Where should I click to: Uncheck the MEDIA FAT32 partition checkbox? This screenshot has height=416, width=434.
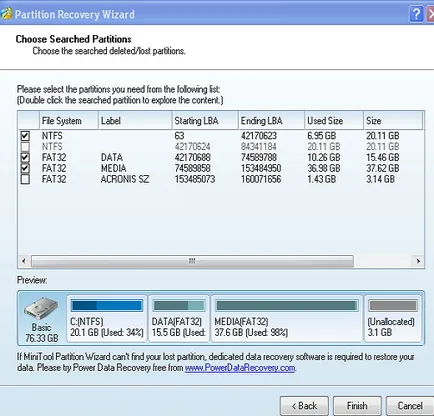click(25, 168)
